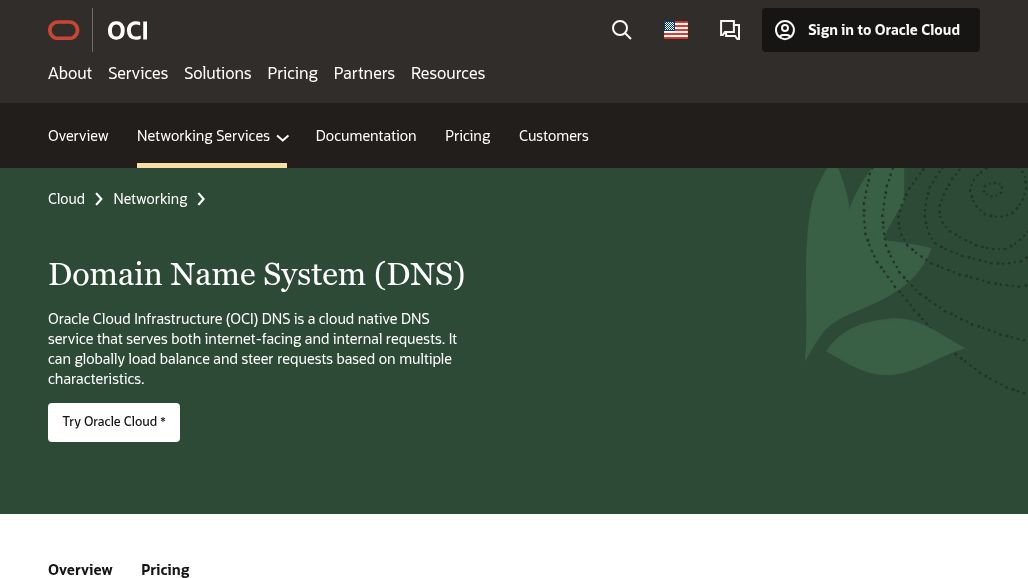Switch to the lower Pricing page tab
Viewport: 1028px width, 578px height.
(165, 569)
